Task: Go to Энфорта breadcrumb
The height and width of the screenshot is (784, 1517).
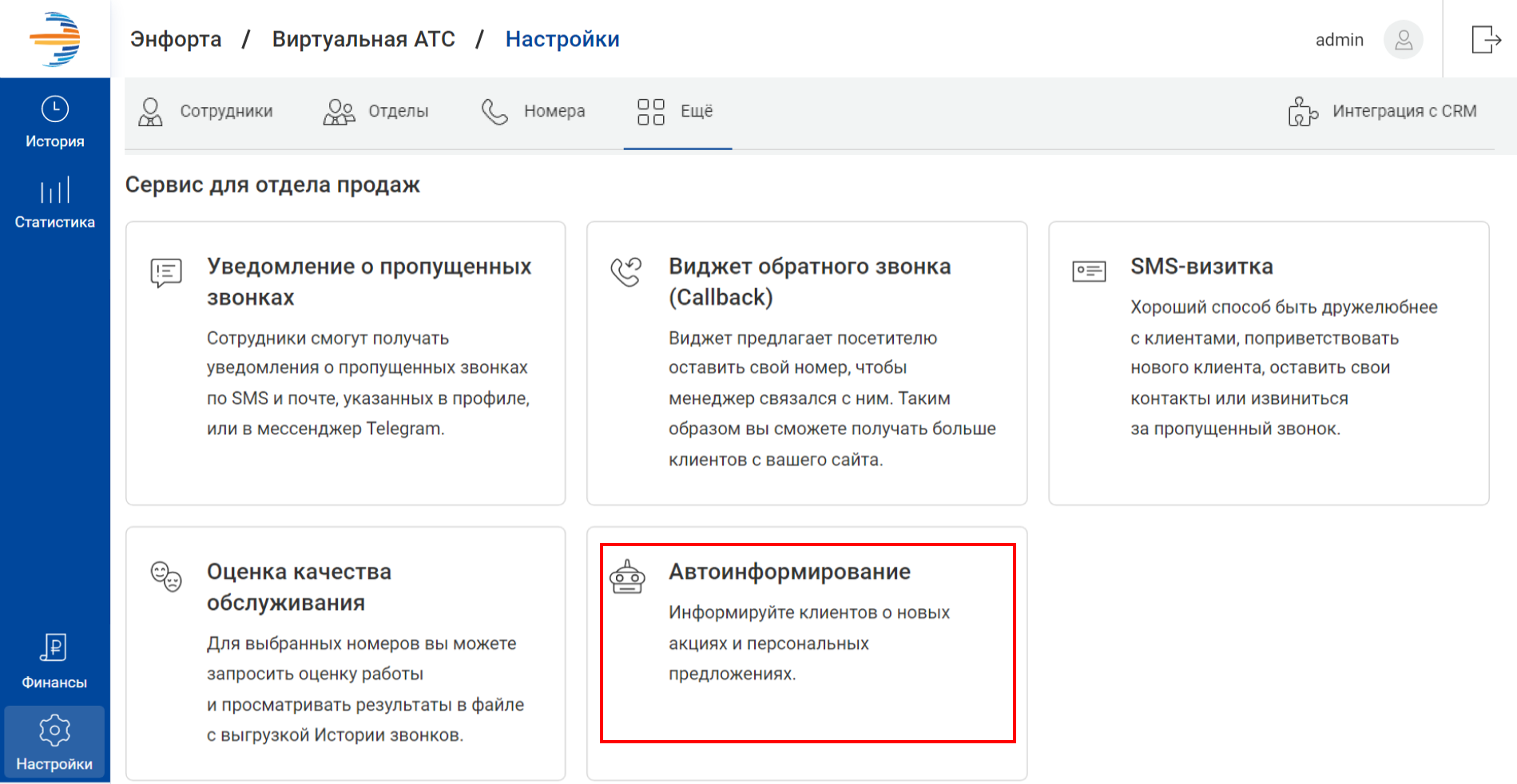Action: (176, 39)
